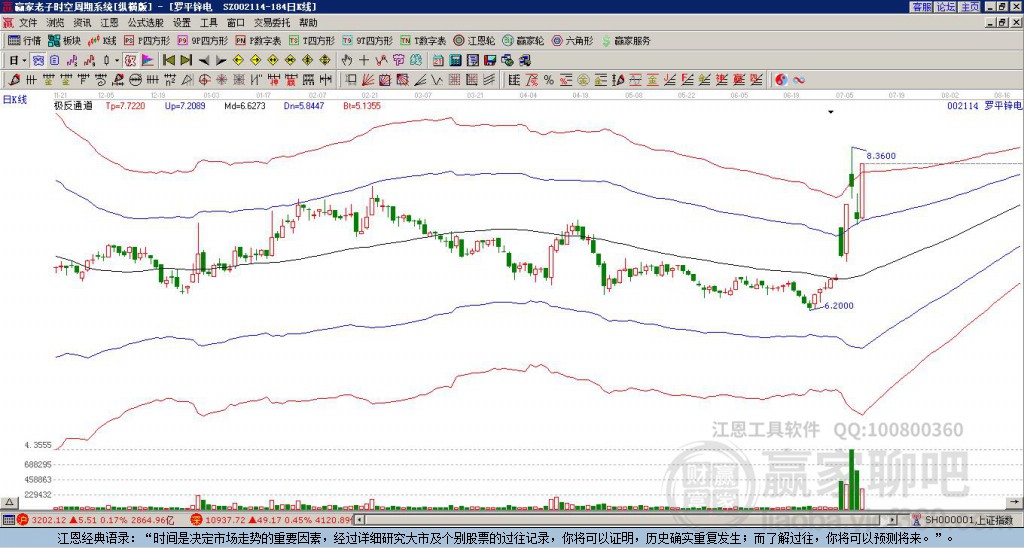Click the red circle target icon

click(x=204, y=80)
